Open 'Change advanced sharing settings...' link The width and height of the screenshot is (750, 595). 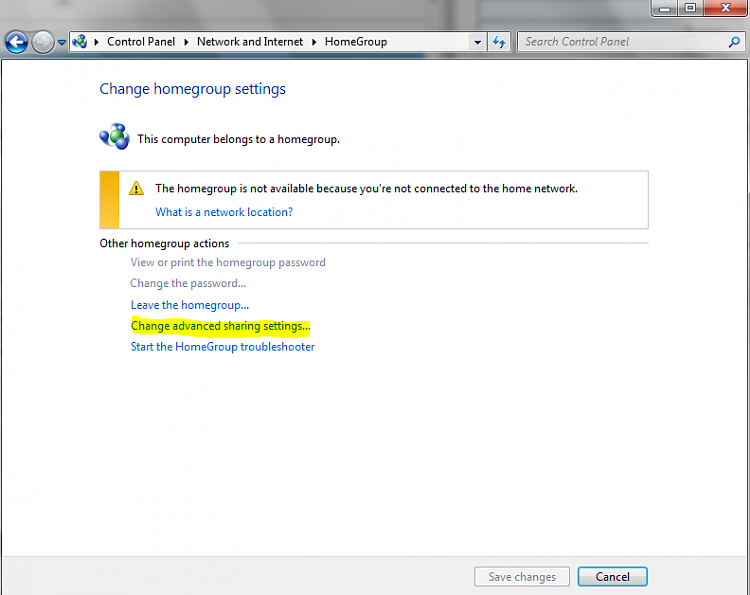click(221, 326)
